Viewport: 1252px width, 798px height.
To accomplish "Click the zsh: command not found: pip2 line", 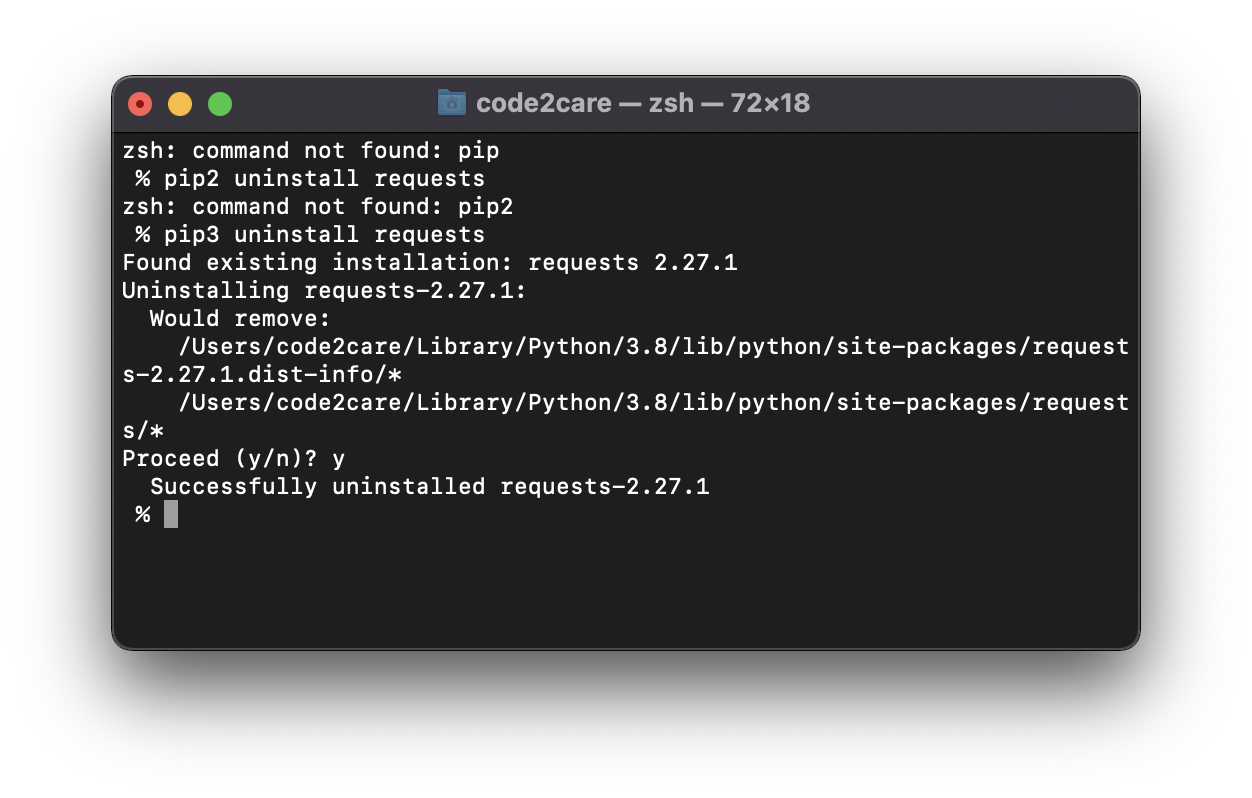I will 320,206.
